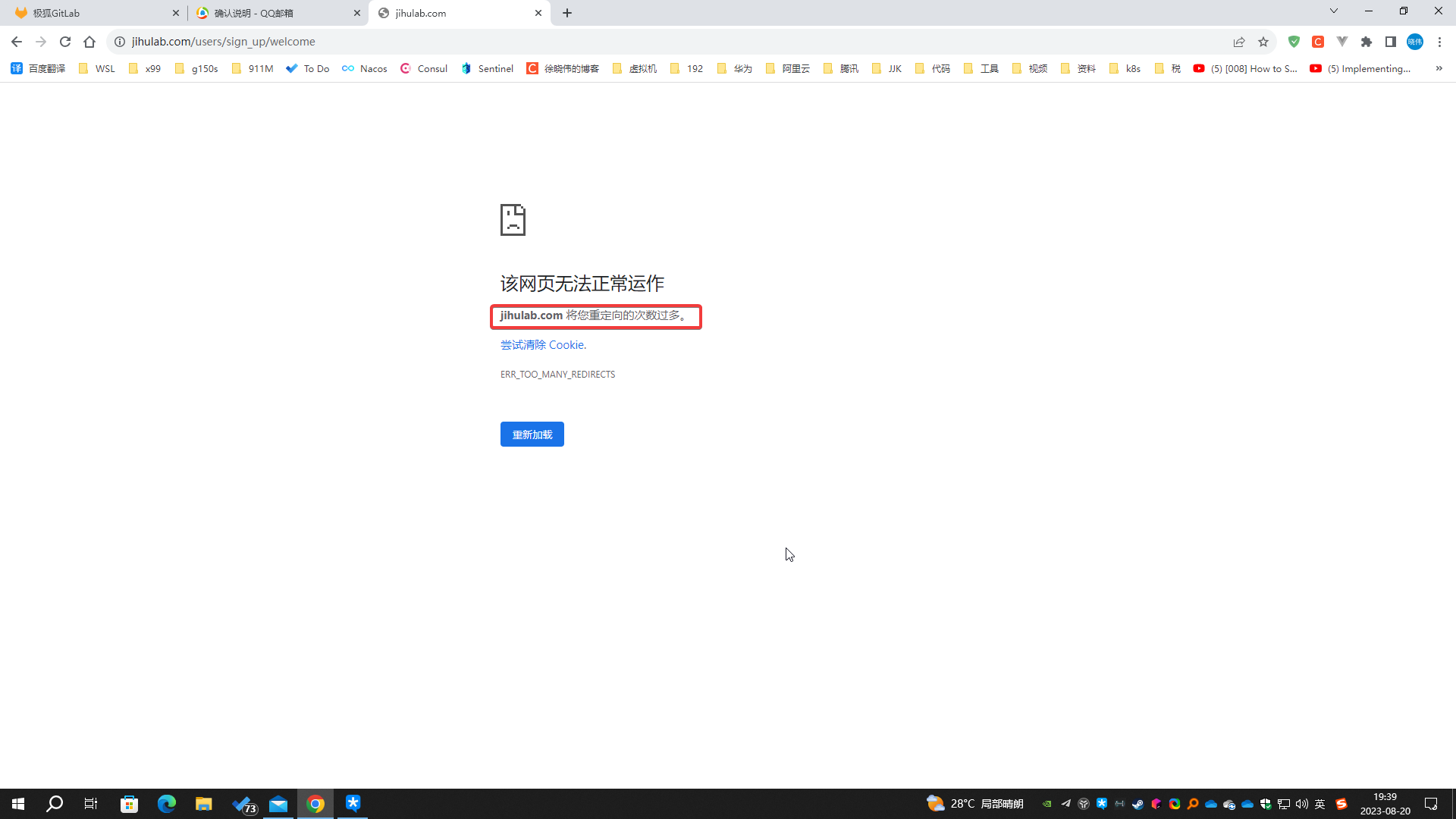
Task: Launch Microsoft Store from taskbar
Action: [129, 804]
